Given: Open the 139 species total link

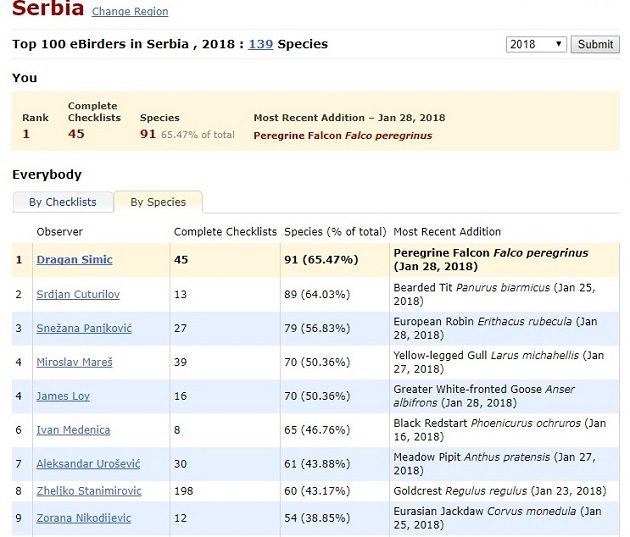Looking at the screenshot, I should [260, 44].
